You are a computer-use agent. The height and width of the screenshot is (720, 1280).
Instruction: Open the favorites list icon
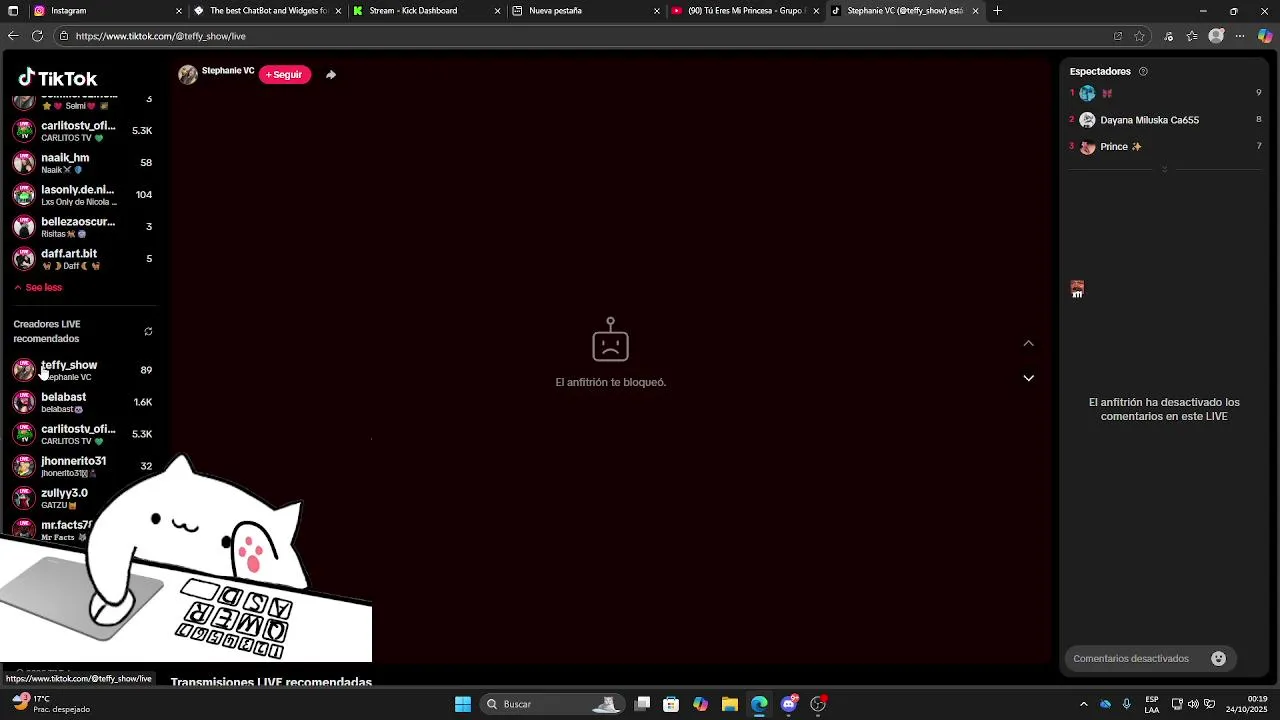click(1192, 36)
